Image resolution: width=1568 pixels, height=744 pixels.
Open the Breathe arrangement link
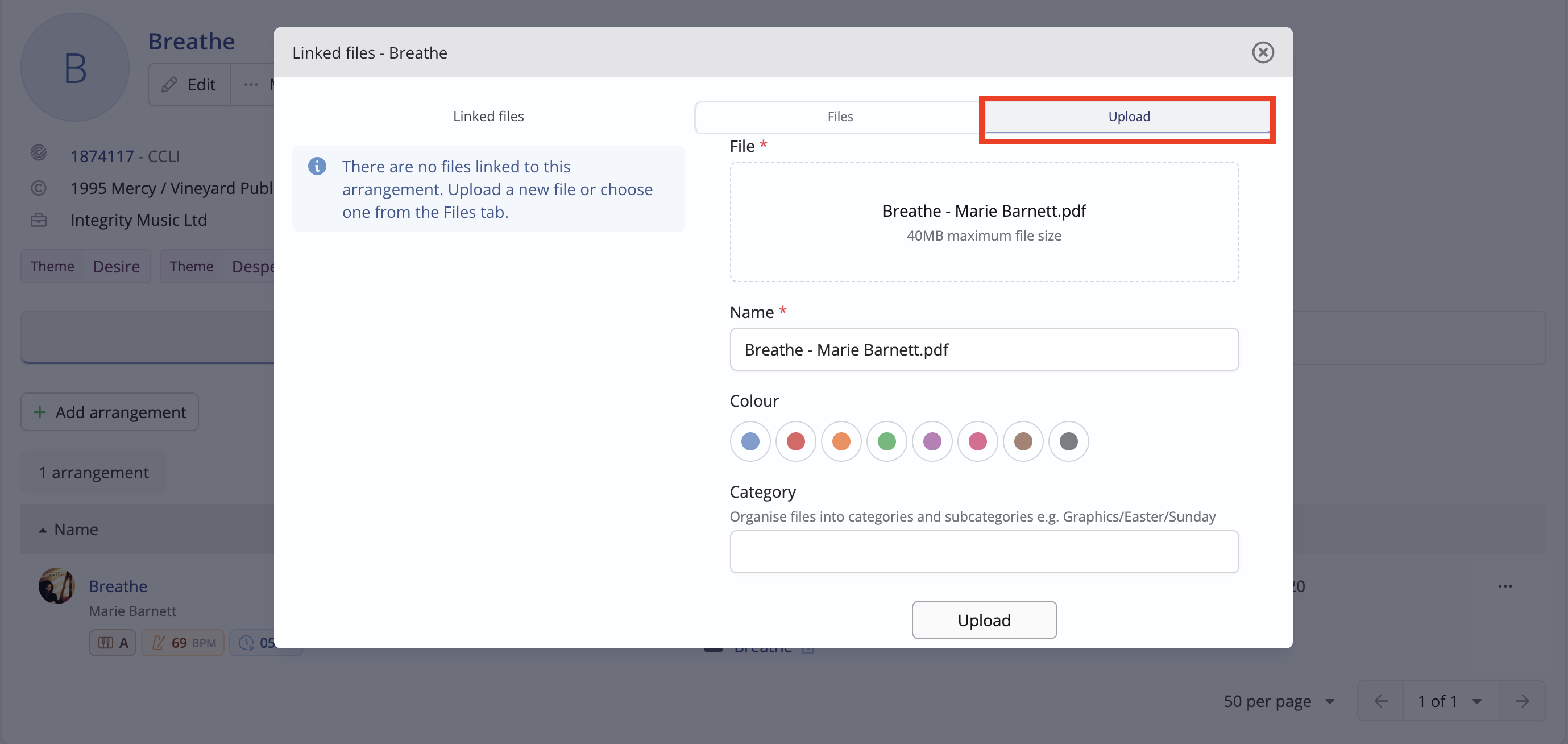(x=118, y=586)
